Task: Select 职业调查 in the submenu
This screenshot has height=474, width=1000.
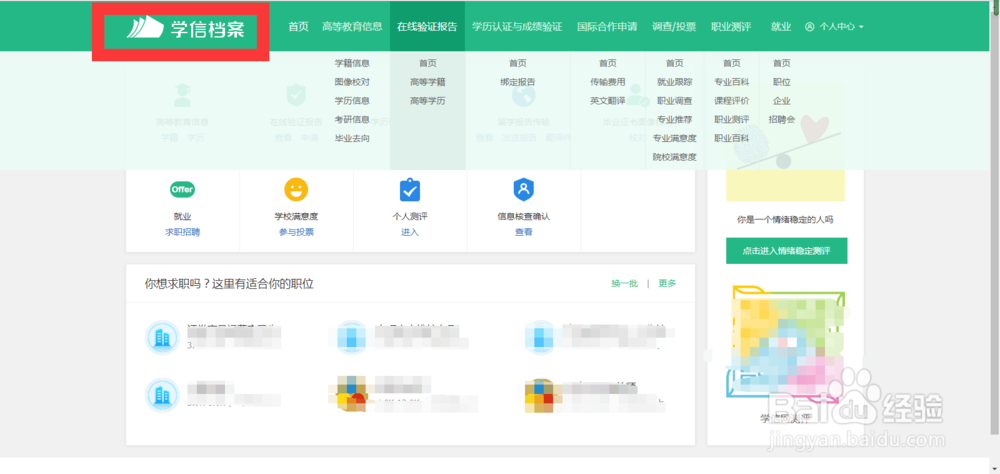Action: [675, 101]
